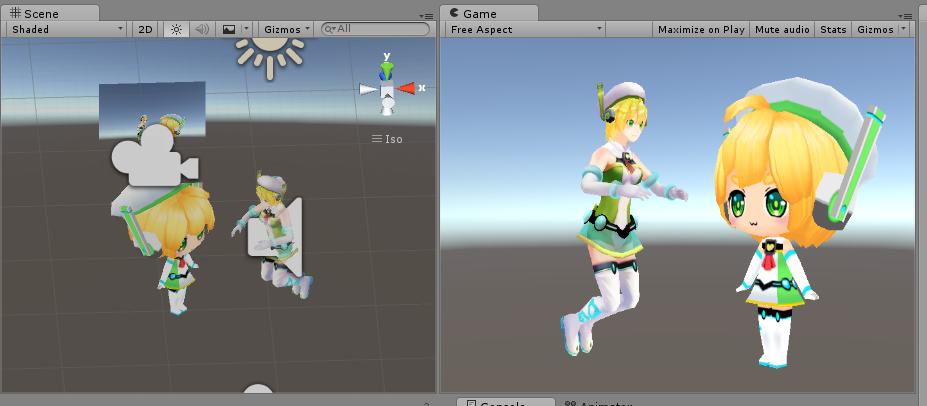Open scene effects dropdown arrow
The image size is (927, 406).
pyautogui.click(x=247, y=29)
